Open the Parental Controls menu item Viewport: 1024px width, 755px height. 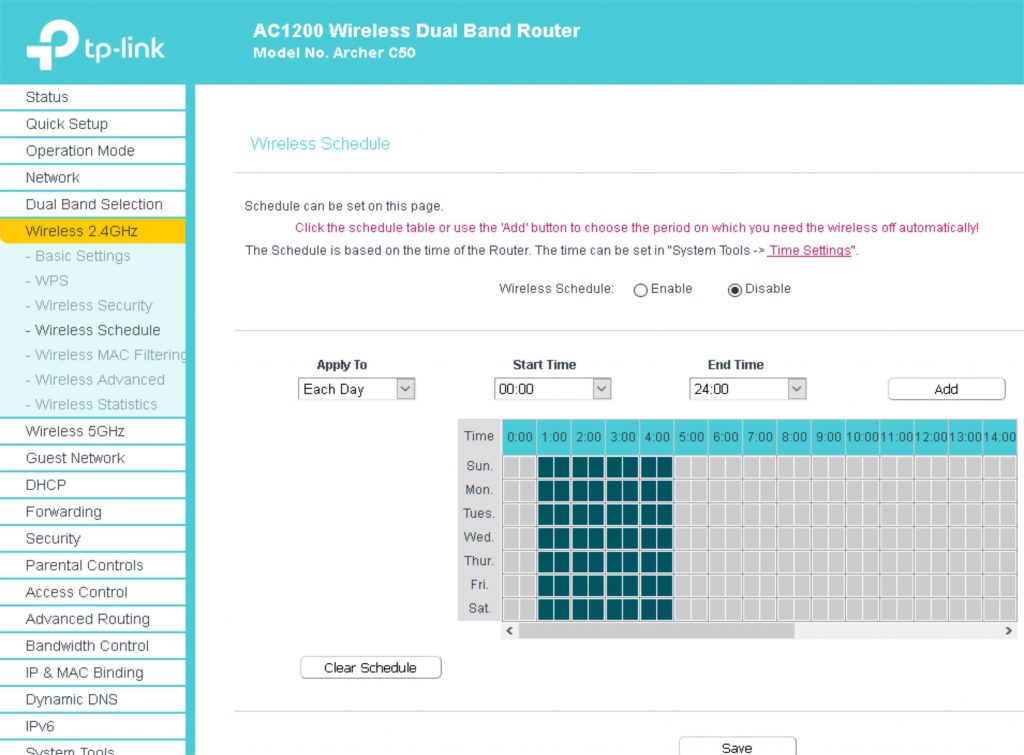tap(93, 566)
